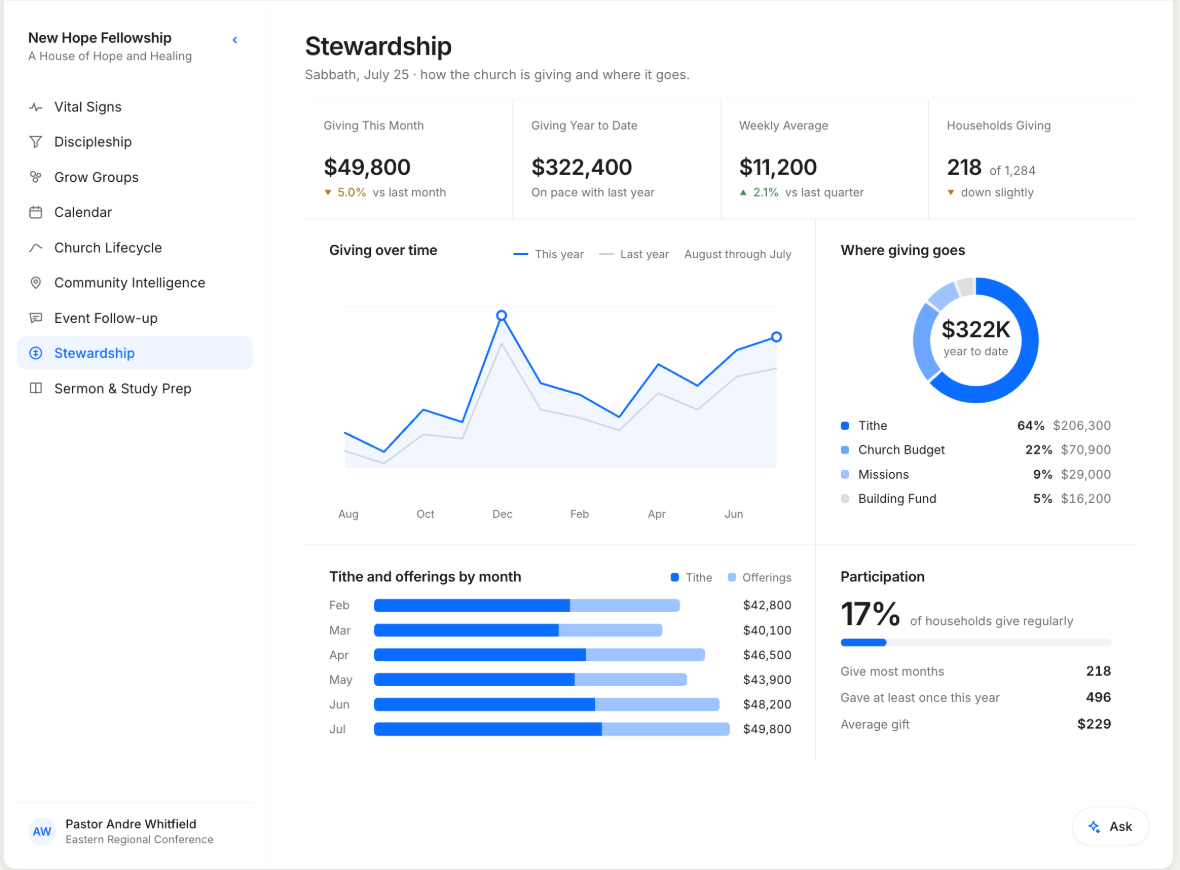Viewport: 1180px width, 870px height.
Task: Click the AW avatar badge
Action: [42, 832]
